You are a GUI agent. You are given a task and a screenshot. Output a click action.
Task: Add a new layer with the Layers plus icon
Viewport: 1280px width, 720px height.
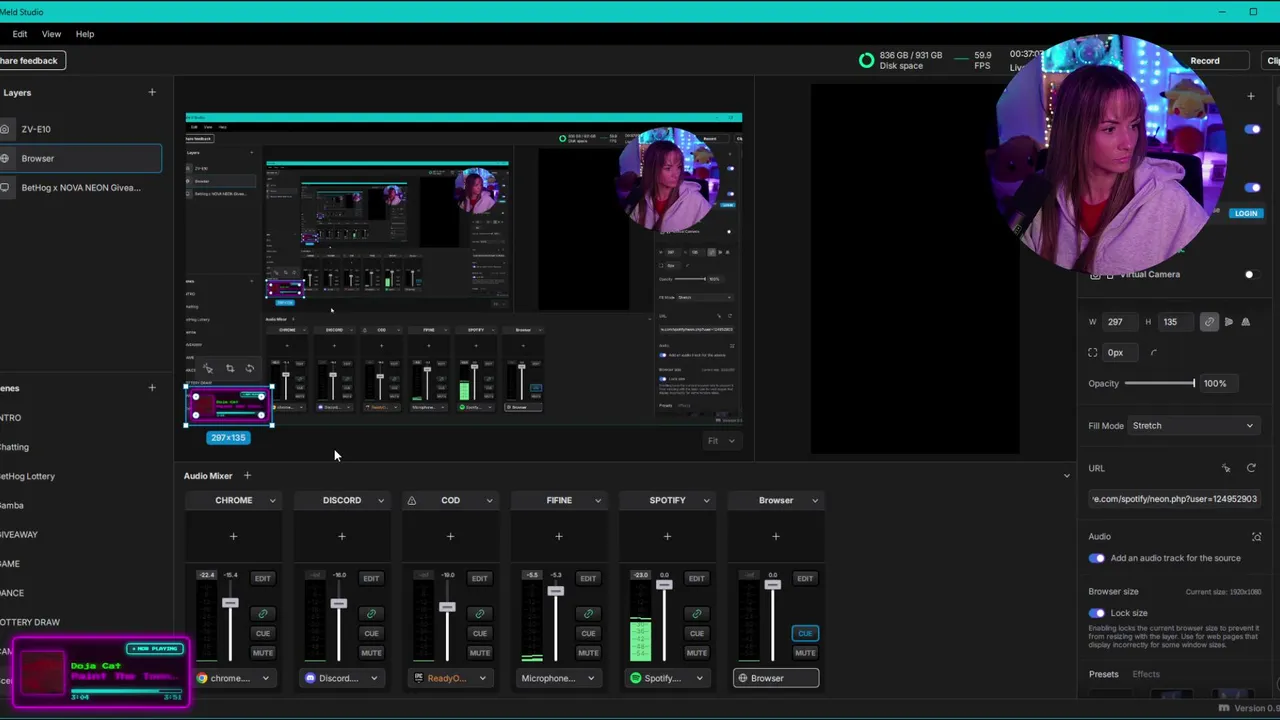(x=152, y=92)
